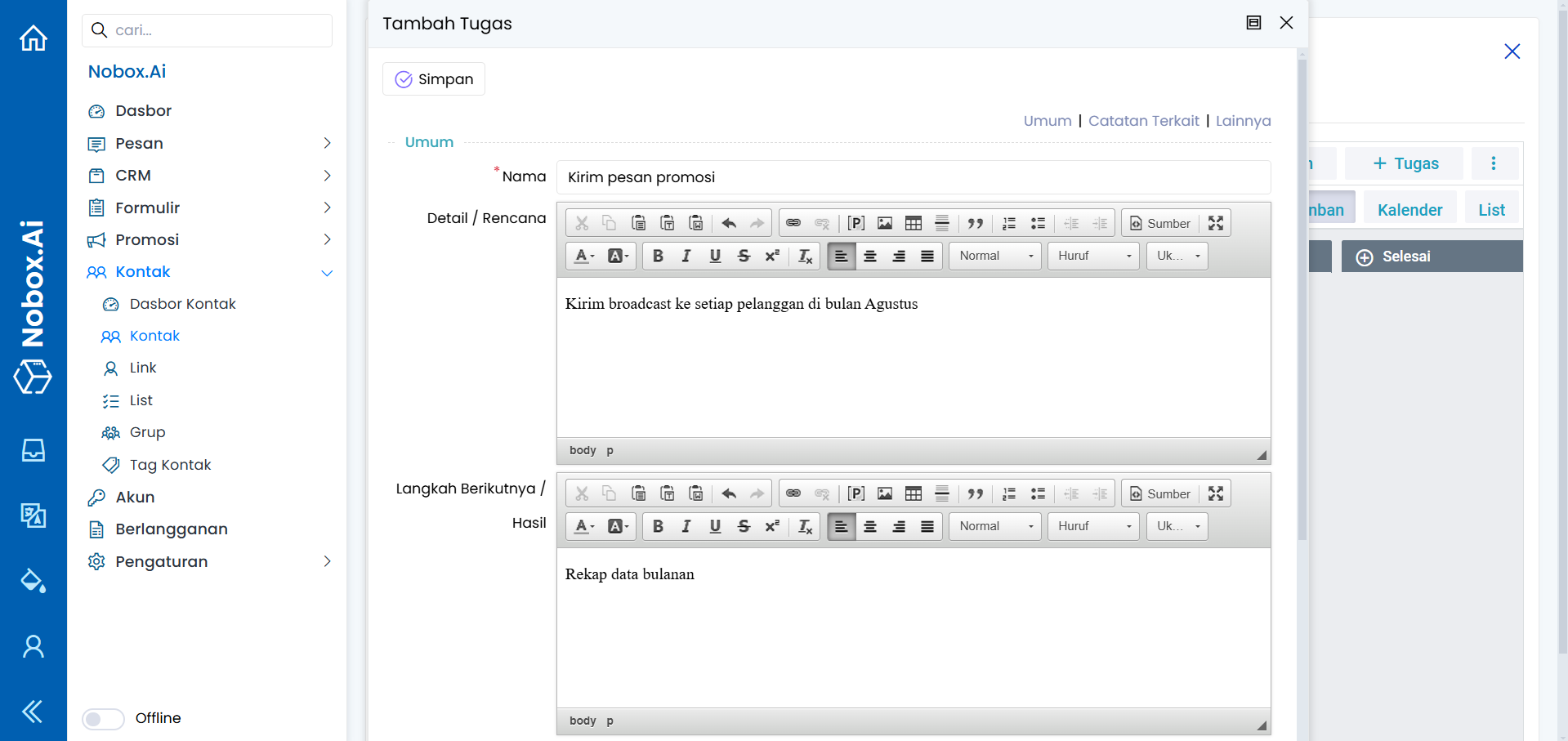Image resolution: width=1568 pixels, height=741 pixels.
Task: Switch to the Kalender tab
Action: point(1409,210)
